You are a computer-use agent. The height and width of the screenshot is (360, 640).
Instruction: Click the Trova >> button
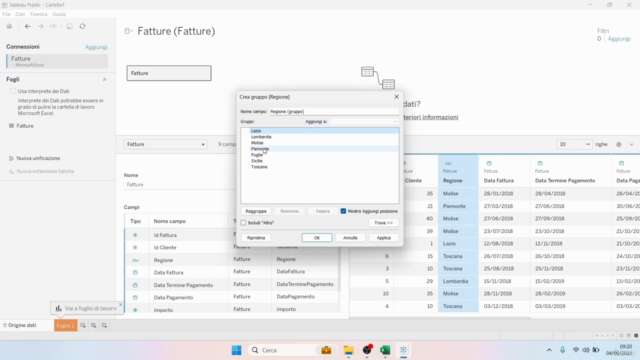pos(384,223)
